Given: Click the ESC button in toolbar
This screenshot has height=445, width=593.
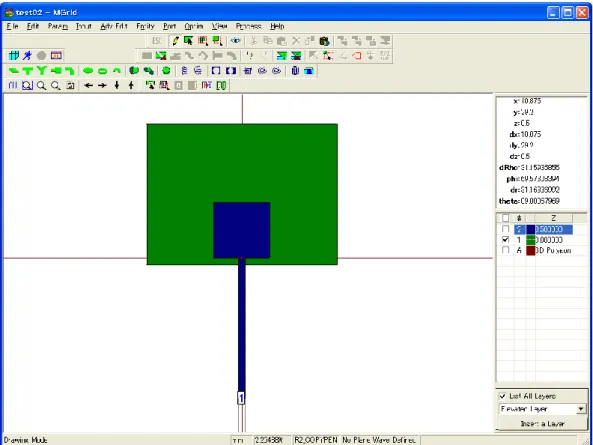Looking at the screenshot, I should click(157, 41).
